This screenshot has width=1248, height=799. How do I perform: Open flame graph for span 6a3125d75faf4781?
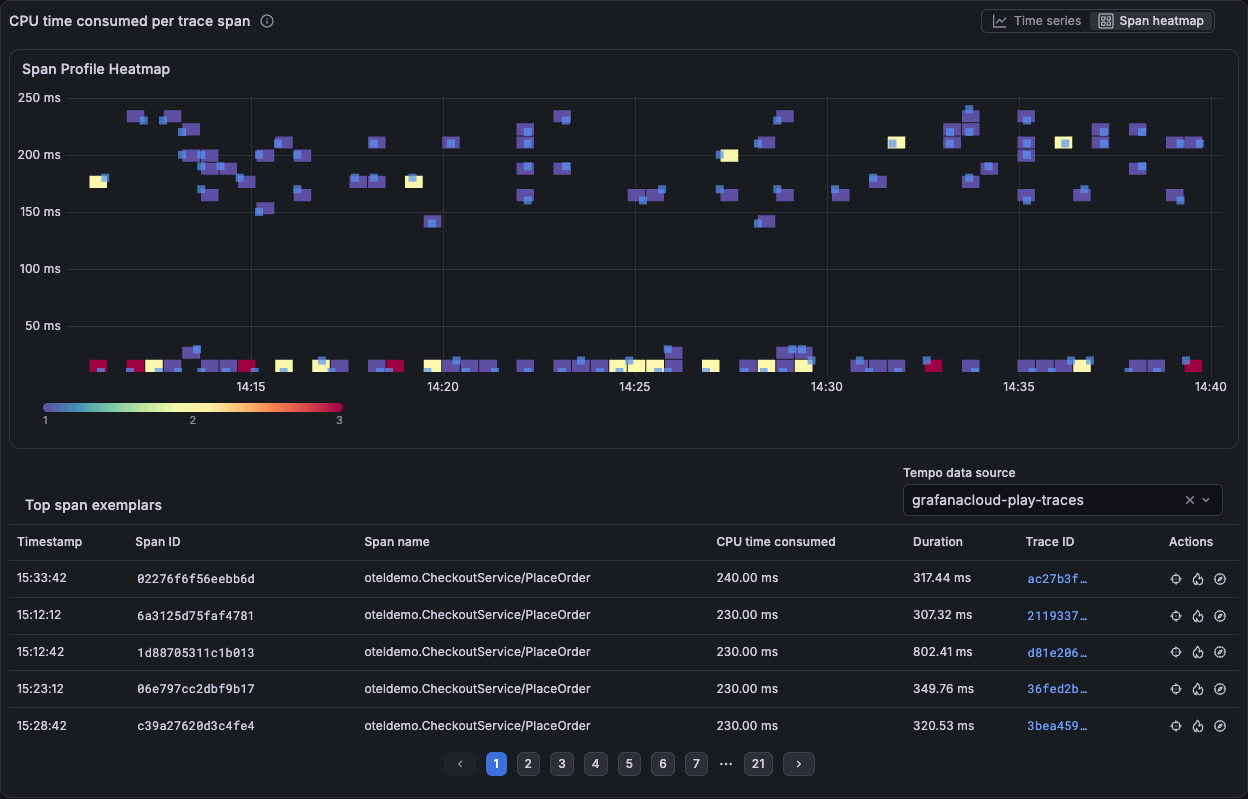click(1198, 616)
